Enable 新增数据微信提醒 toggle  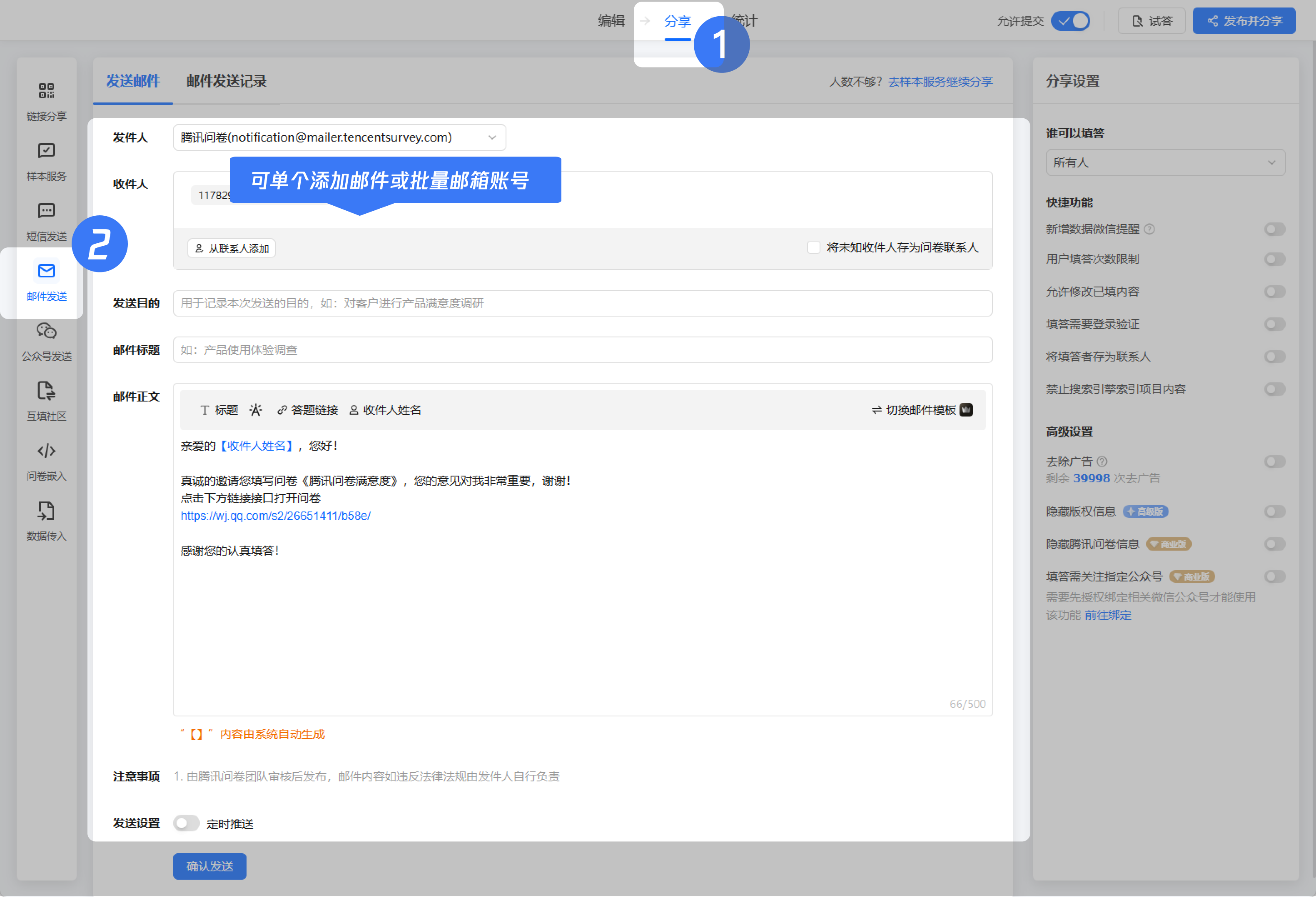tap(1275, 229)
